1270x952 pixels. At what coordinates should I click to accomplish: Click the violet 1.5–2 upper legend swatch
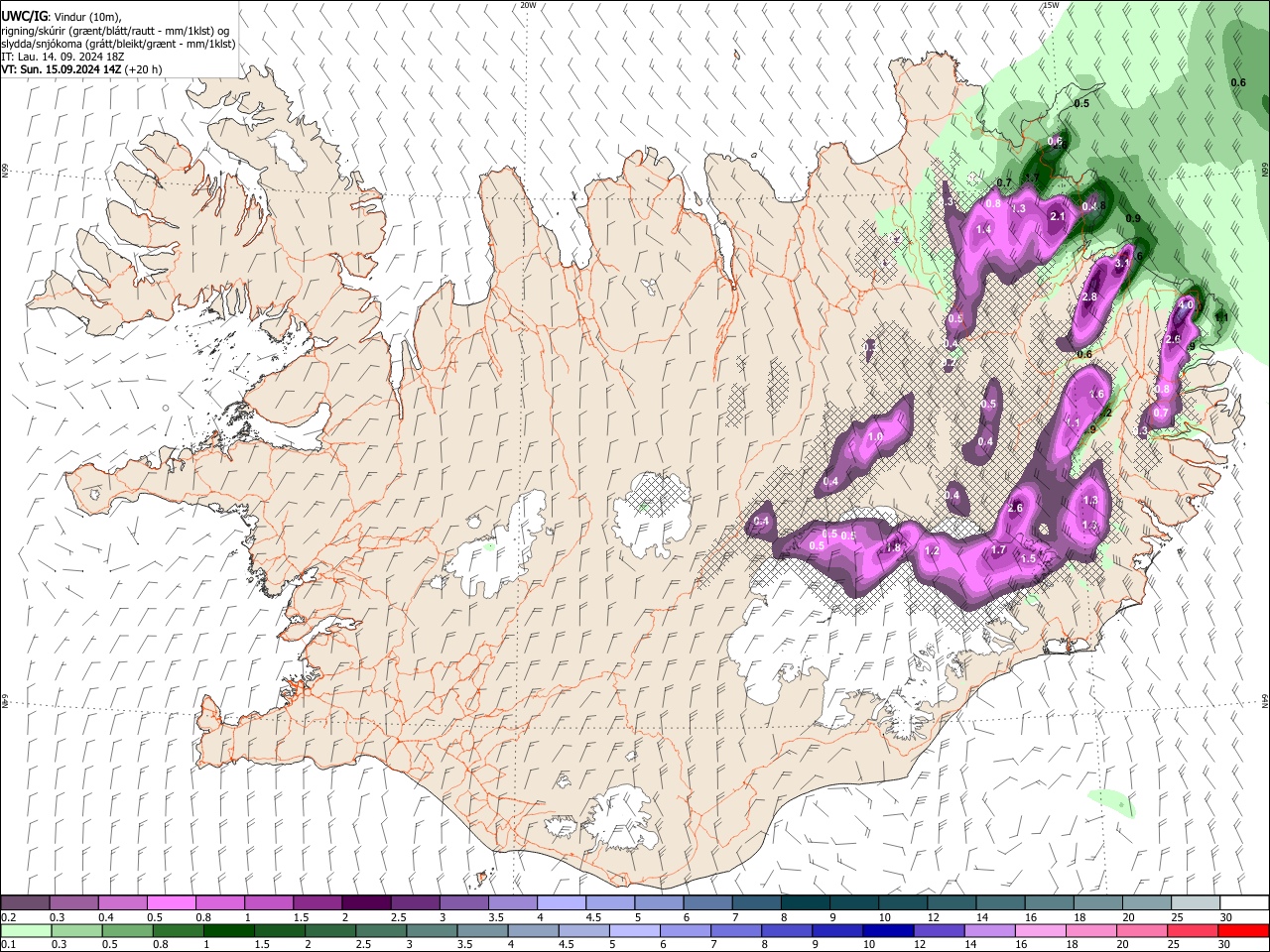point(317,903)
